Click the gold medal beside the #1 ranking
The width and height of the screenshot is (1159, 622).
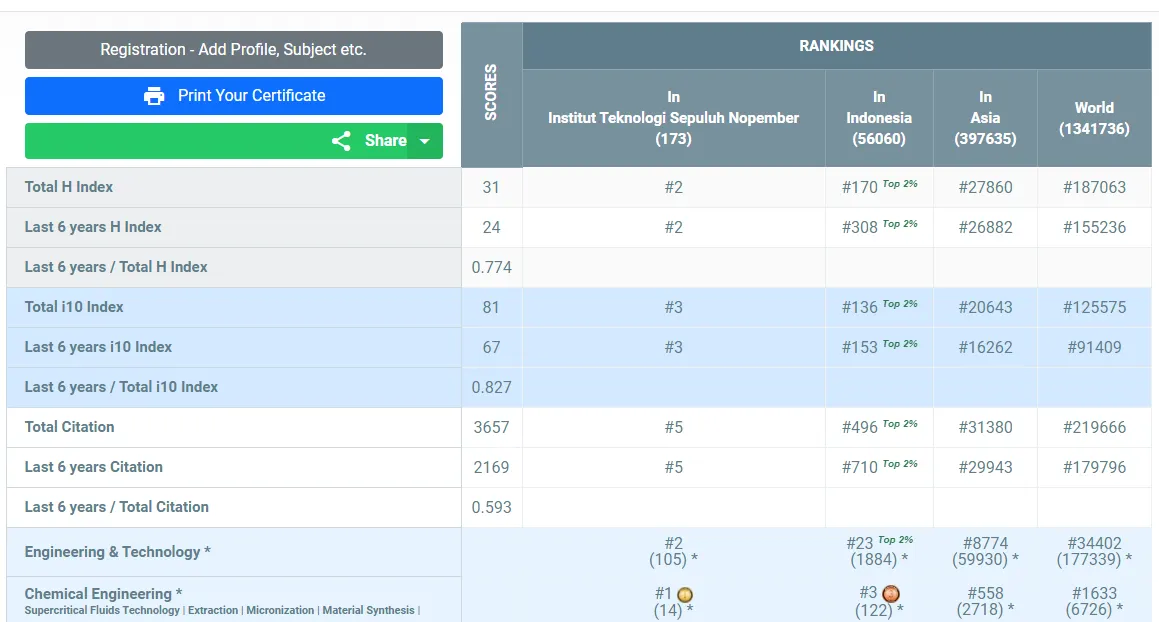(x=685, y=595)
